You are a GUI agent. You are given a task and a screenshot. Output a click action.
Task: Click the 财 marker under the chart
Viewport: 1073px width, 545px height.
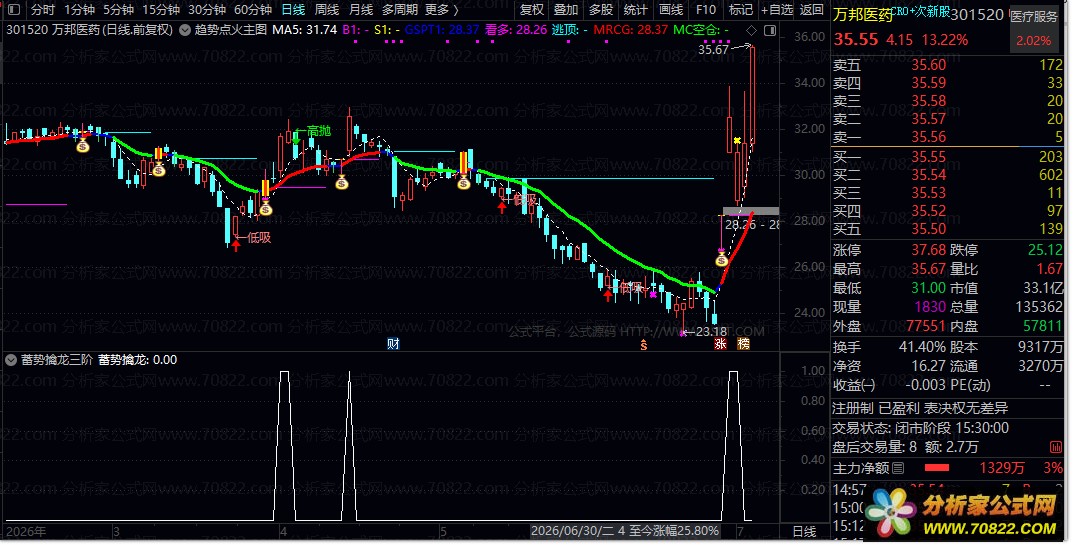tap(393, 344)
